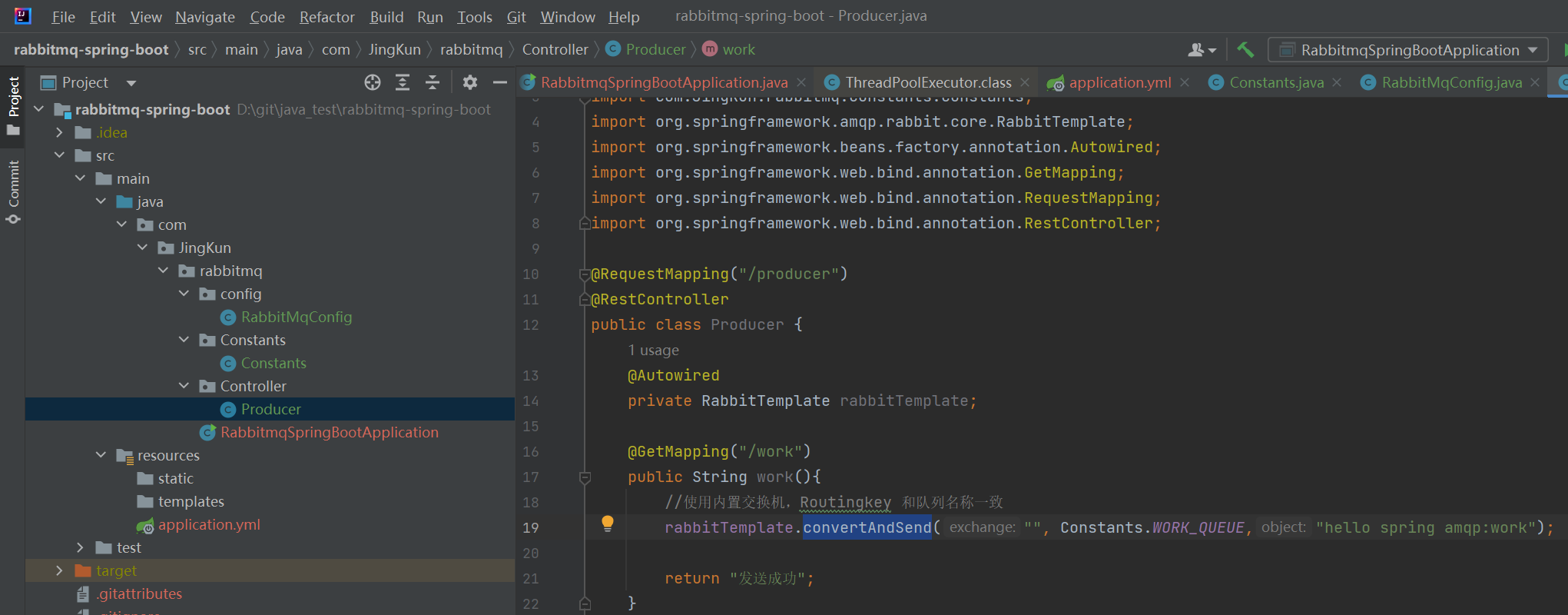
Task: Open the Git menu
Action: tap(516, 17)
